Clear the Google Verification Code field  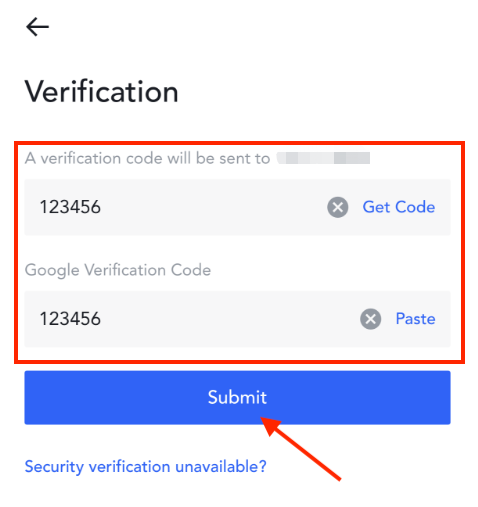click(x=370, y=319)
